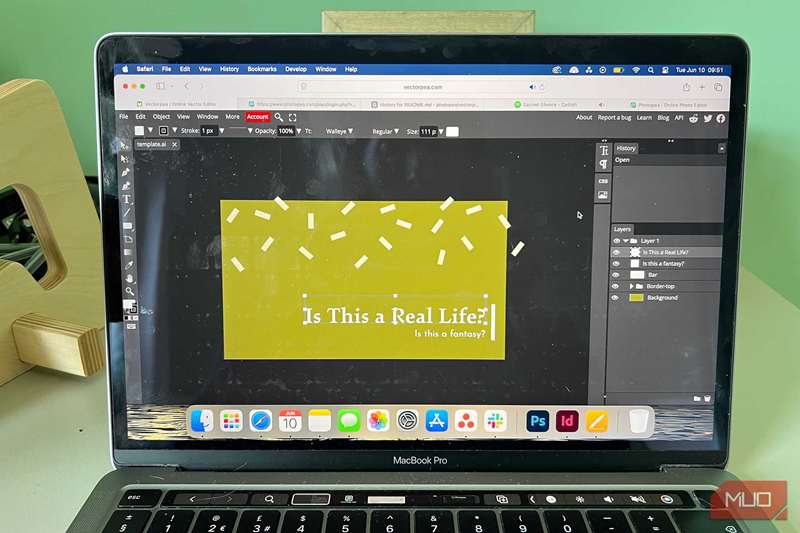Choose the Hand tool
The width and height of the screenshot is (800, 533).
(129, 278)
